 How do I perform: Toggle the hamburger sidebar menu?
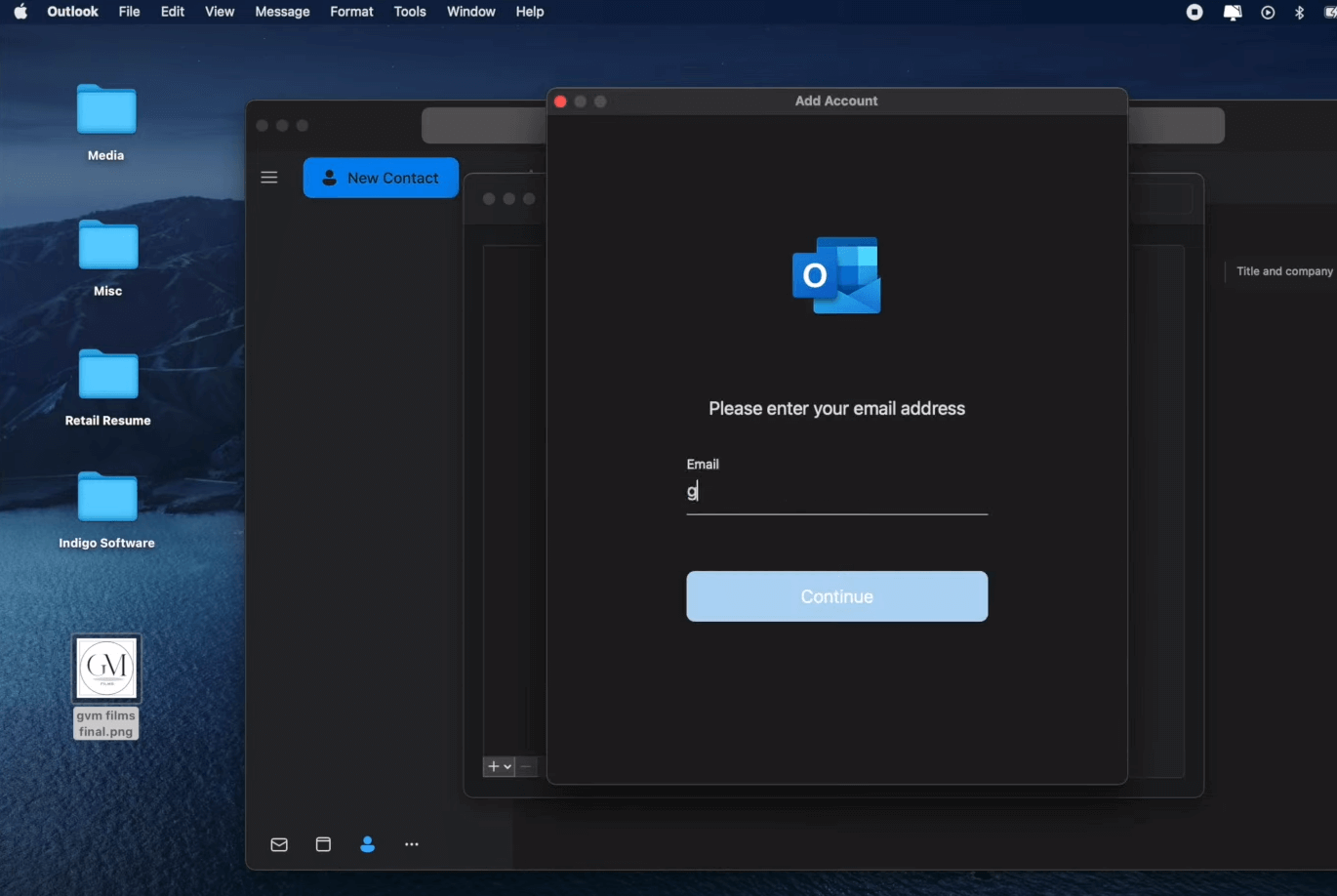[269, 178]
